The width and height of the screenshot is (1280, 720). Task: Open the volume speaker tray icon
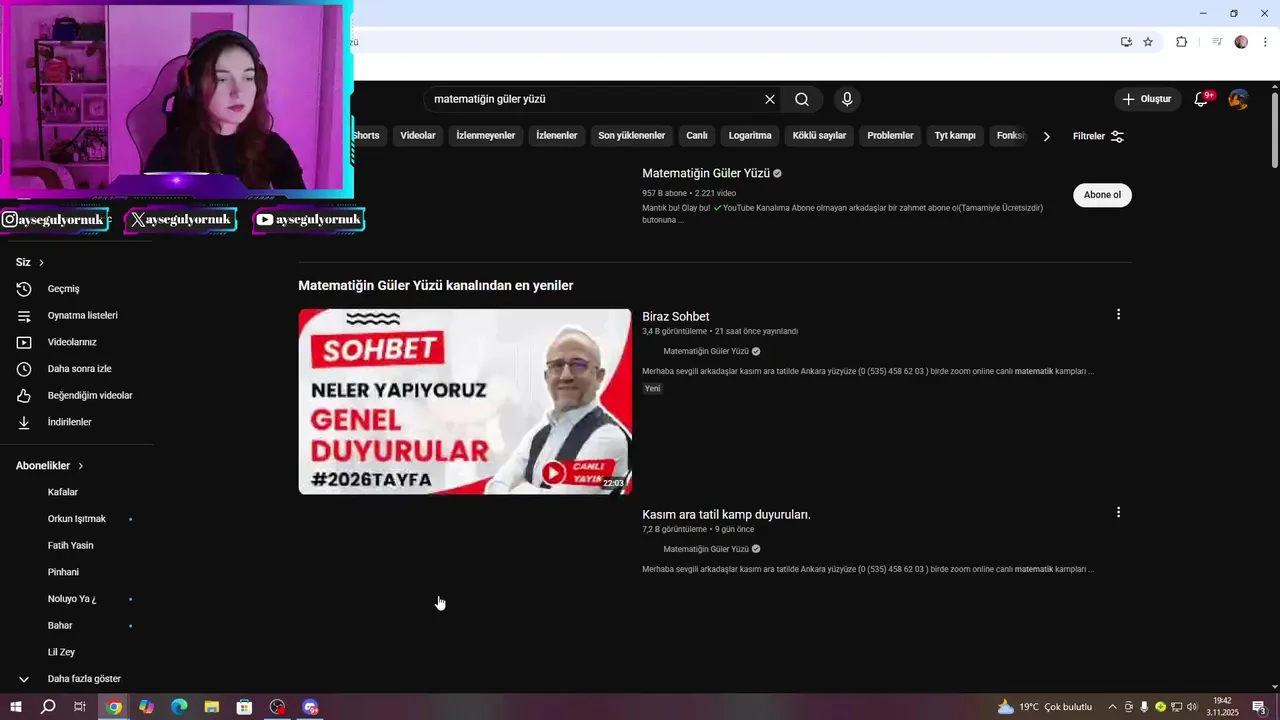pos(1192,707)
